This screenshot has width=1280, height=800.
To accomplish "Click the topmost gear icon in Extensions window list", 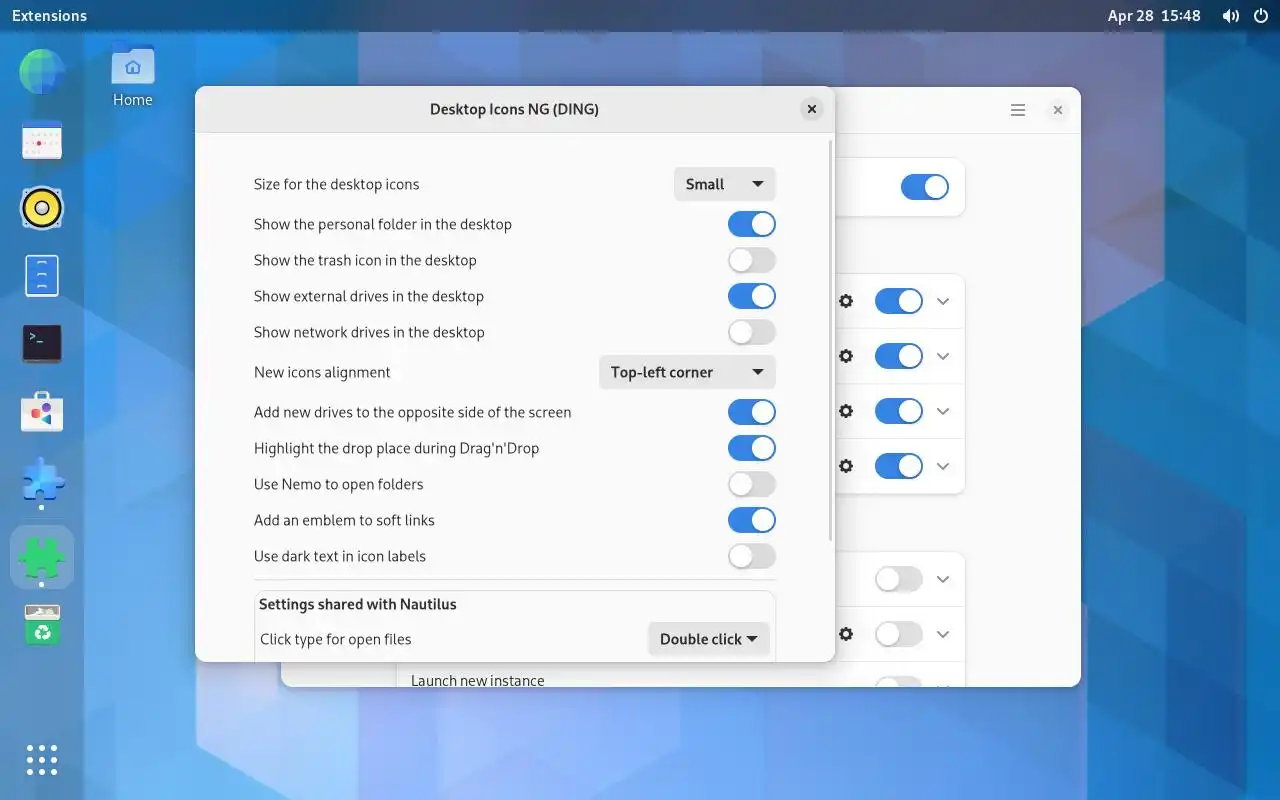I will tap(846, 301).
